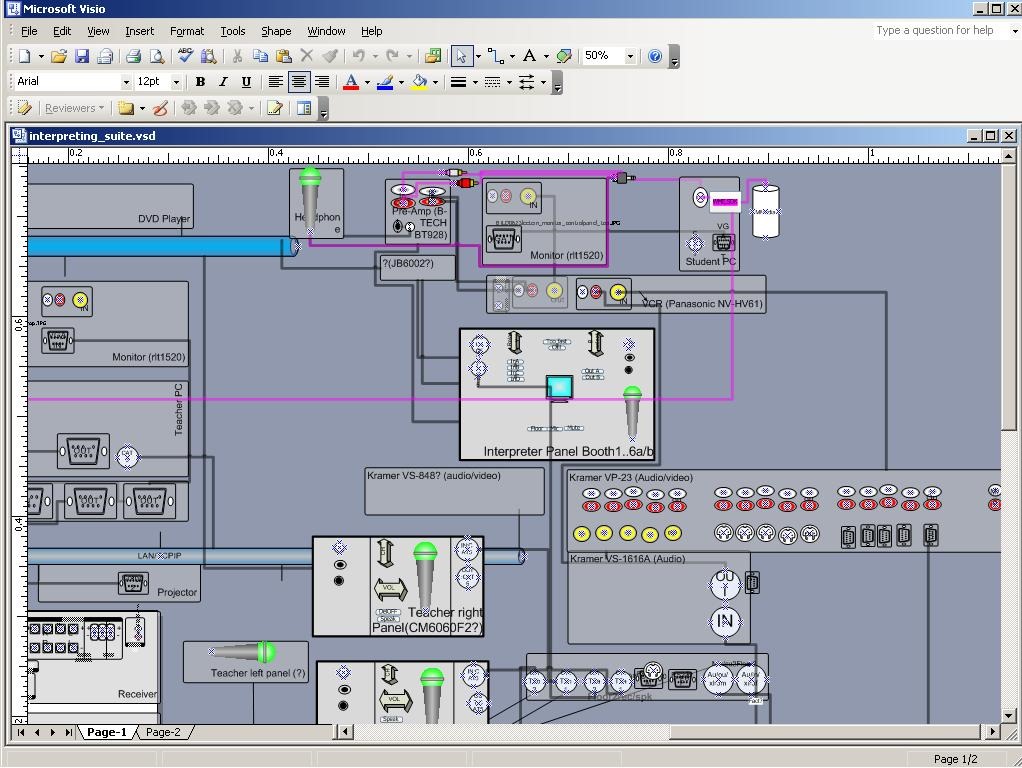Click the Save icon in toolbar
The width and height of the screenshot is (1022, 768).
pos(82,56)
